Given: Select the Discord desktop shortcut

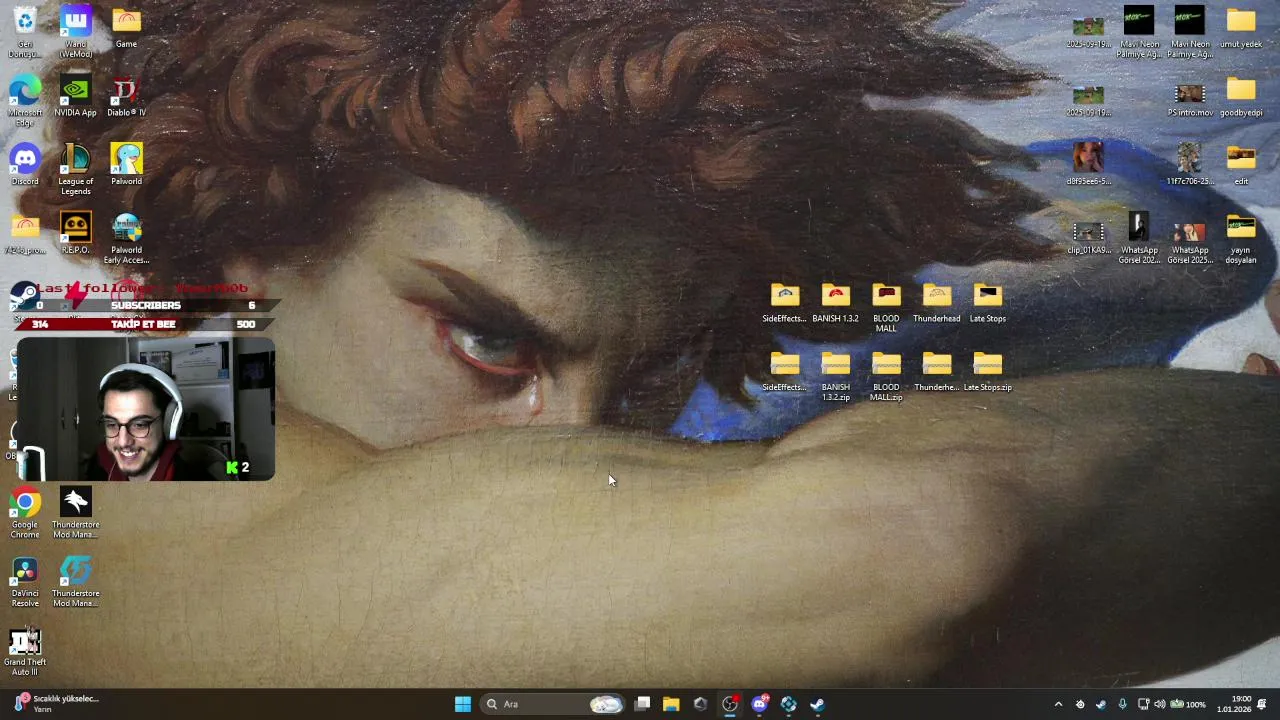Looking at the screenshot, I should click(x=25, y=165).
